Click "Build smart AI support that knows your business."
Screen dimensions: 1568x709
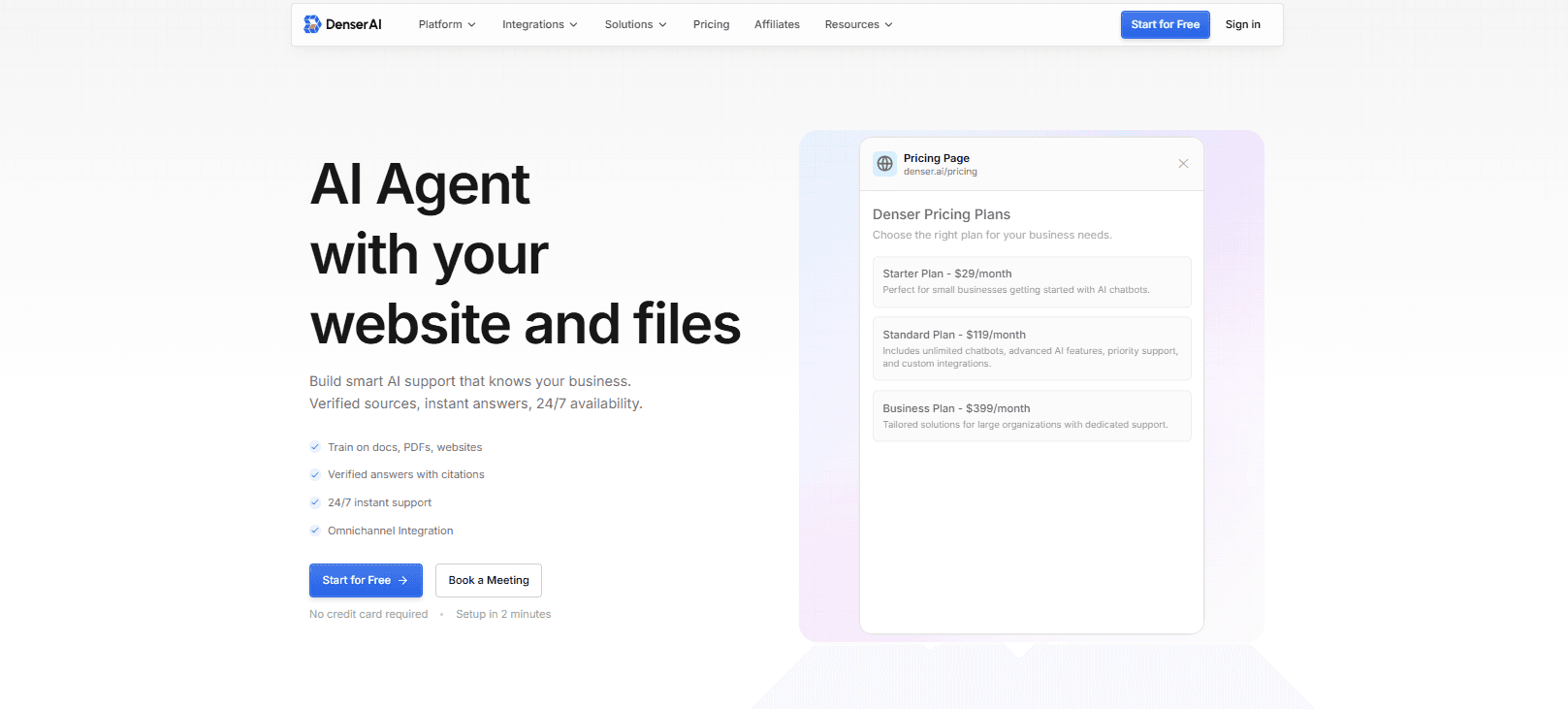click(x=470, y=381)
